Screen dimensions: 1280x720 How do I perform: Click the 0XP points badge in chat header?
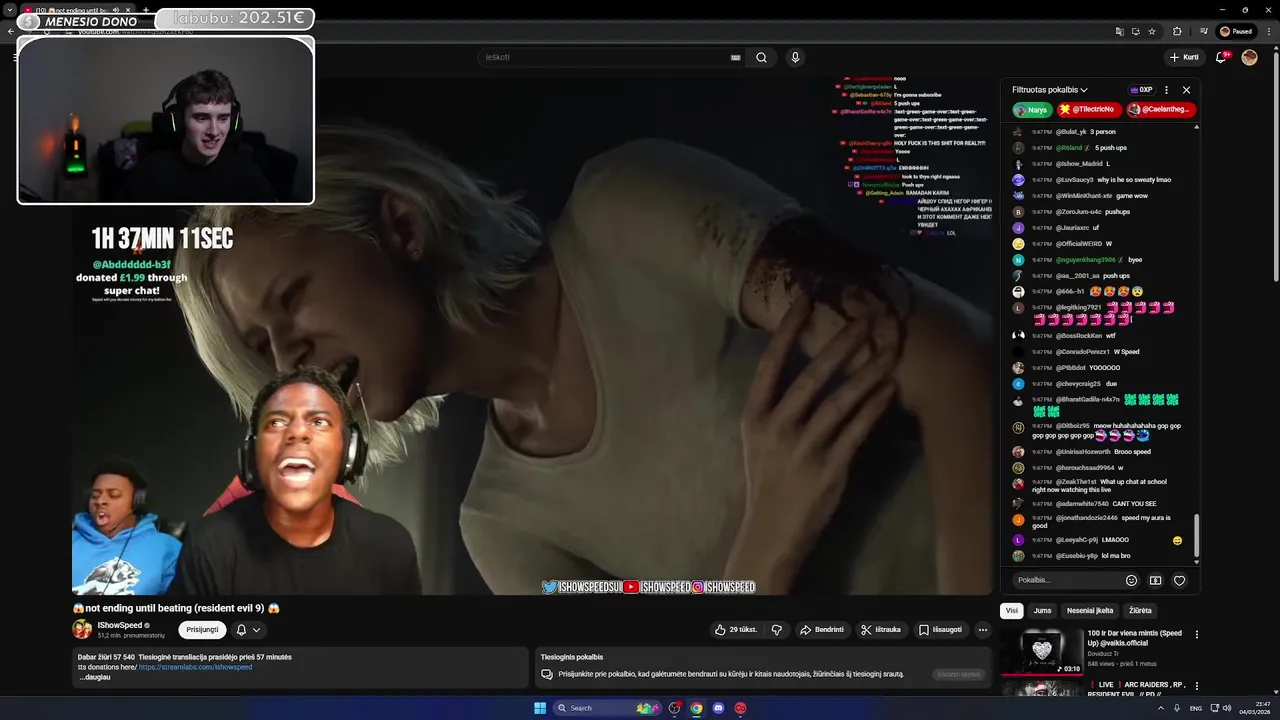(x=1141, y=90)
